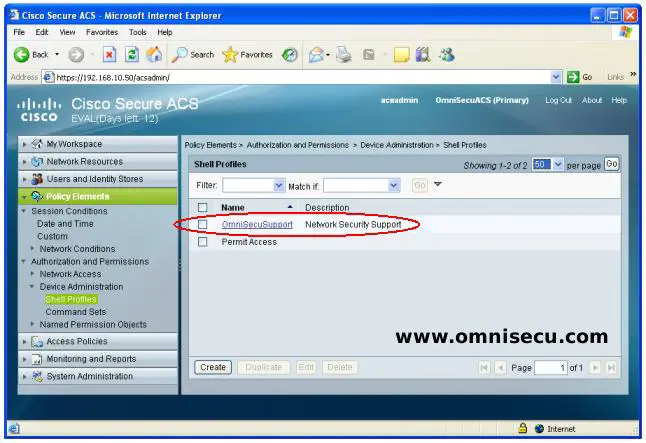Select Custom under Session Conditions
646x443 pixels.
52,237
